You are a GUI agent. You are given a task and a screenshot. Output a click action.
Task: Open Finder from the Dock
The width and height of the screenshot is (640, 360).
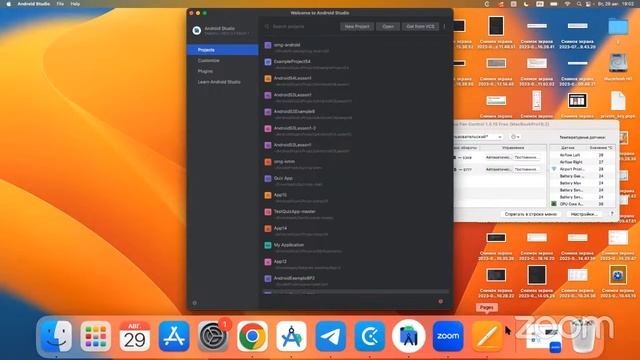tap(57, 336)
